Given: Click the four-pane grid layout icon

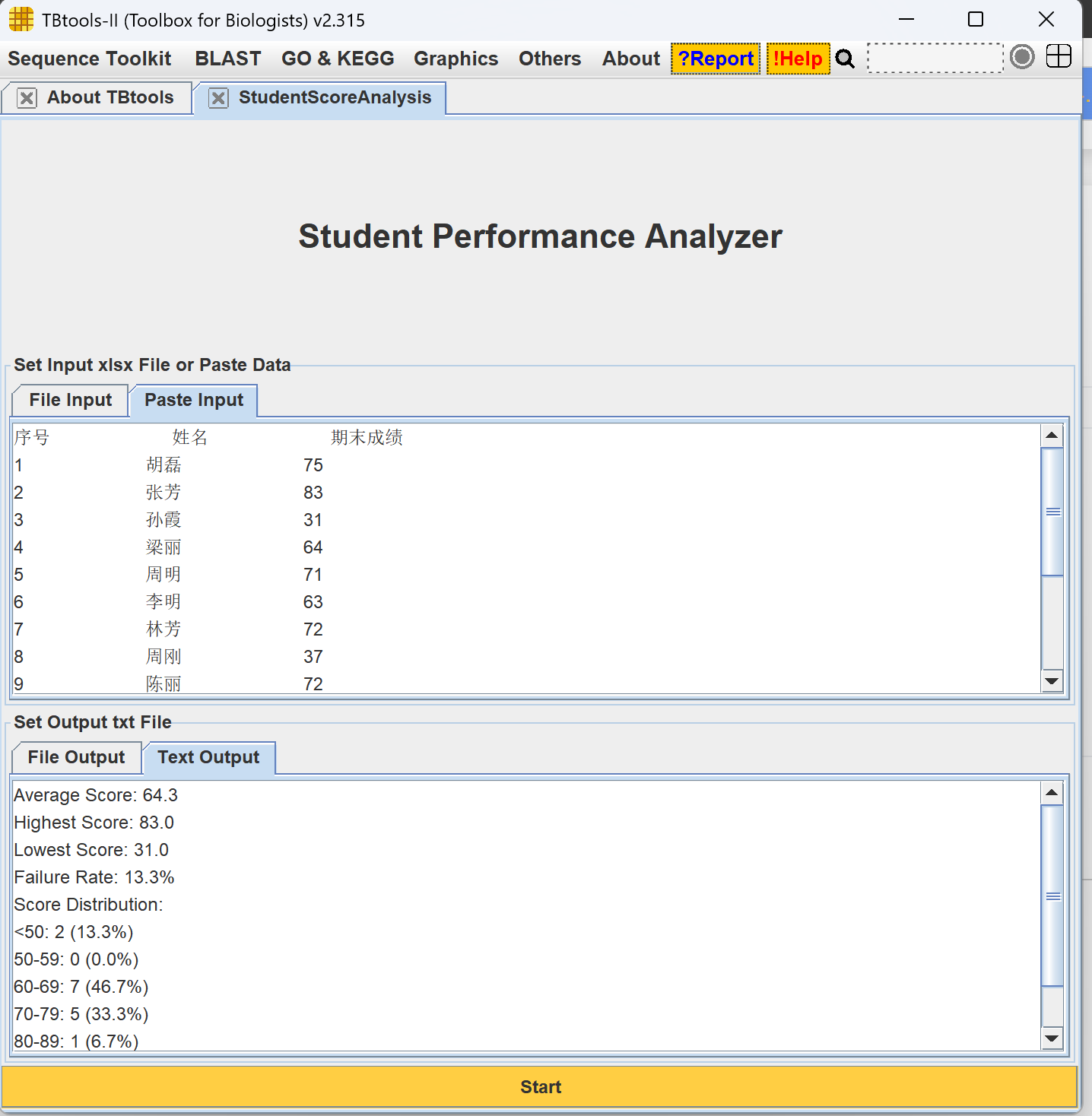Looking at the screenshot, I should 1058,57.
